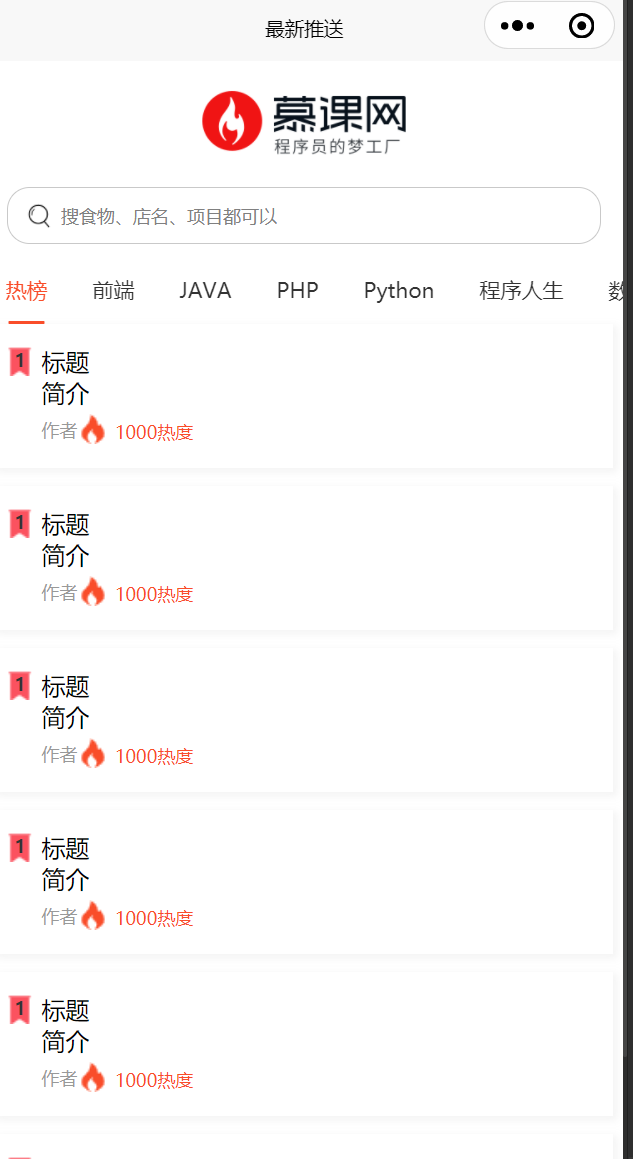This screenshot has height=1159, width=633.
Task: Choose the Python tab
Action: tap(399, 291)
